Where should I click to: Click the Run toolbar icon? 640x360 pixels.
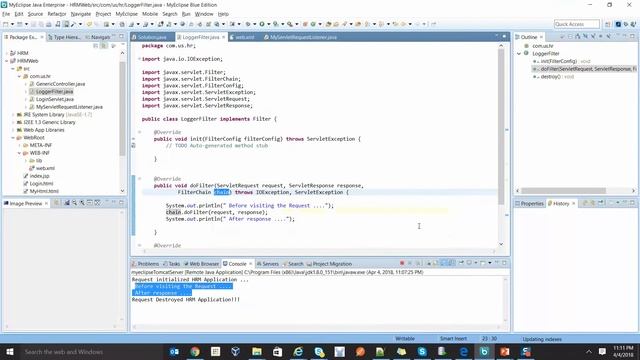(x=262, y=24)
